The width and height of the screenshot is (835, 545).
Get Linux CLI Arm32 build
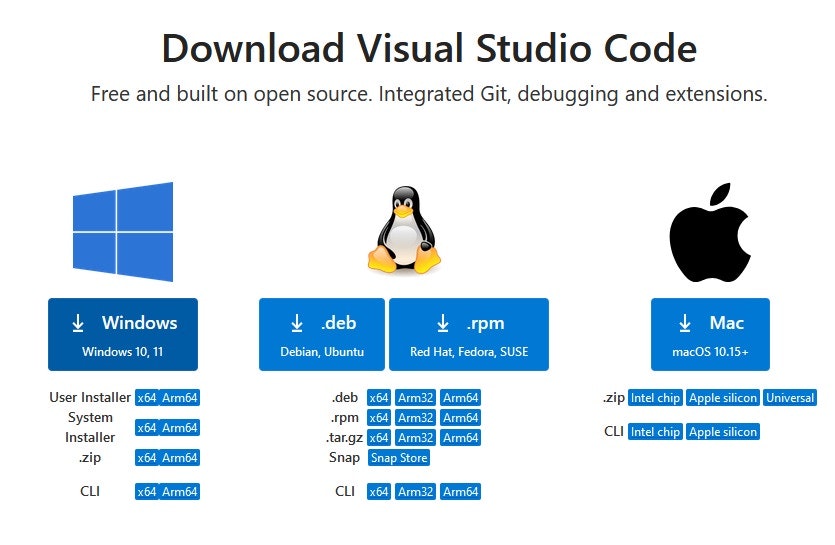(x=415, y=491)
